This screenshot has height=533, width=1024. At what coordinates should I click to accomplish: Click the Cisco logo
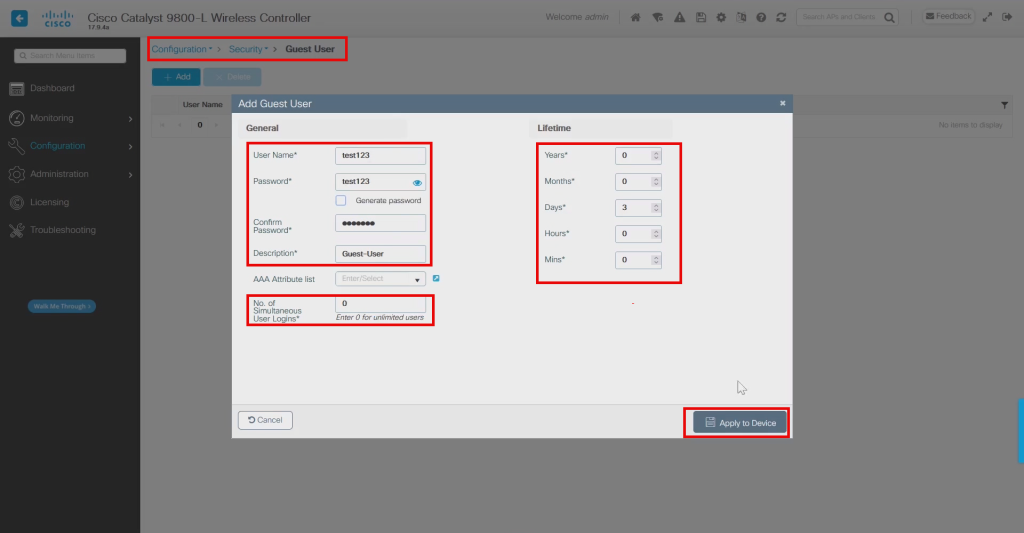pos(57,18)
